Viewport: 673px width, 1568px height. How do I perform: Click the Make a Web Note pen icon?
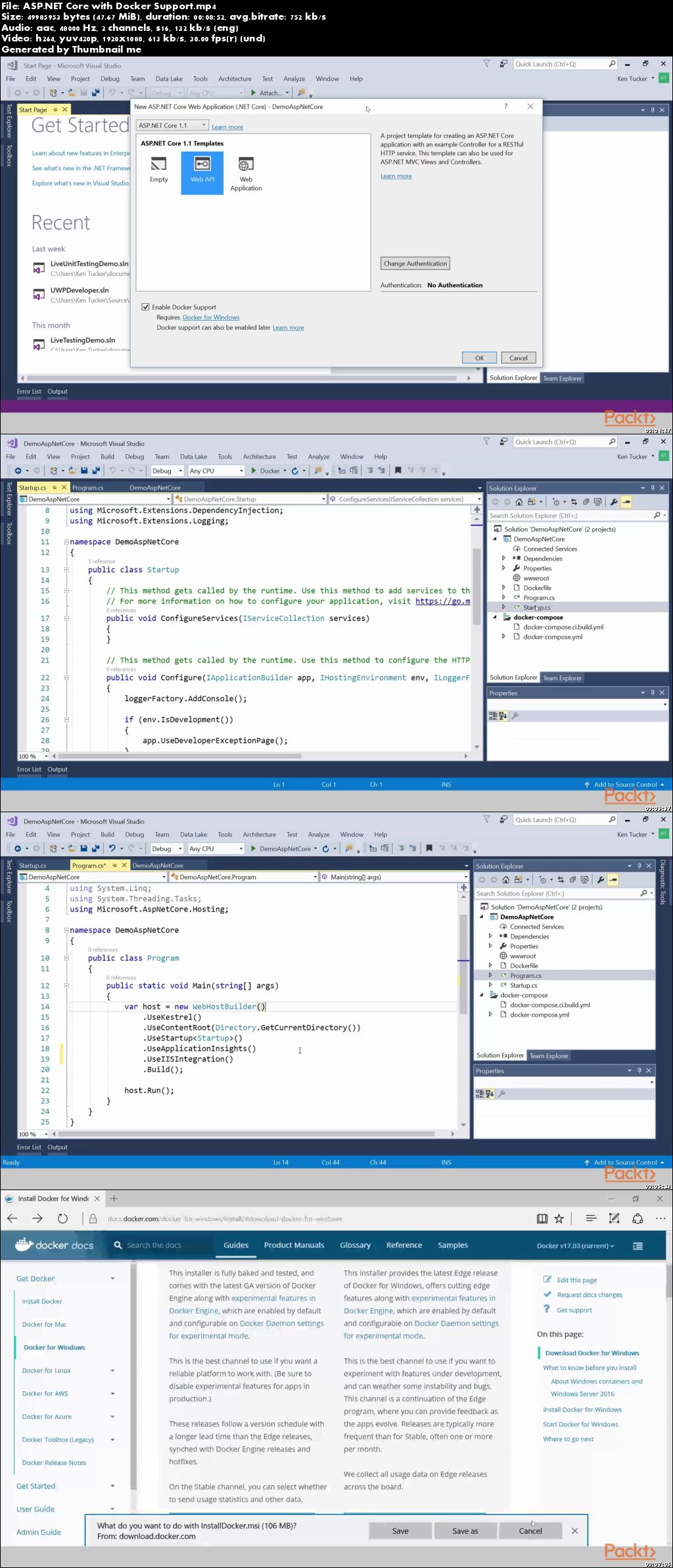(615, 1218)
